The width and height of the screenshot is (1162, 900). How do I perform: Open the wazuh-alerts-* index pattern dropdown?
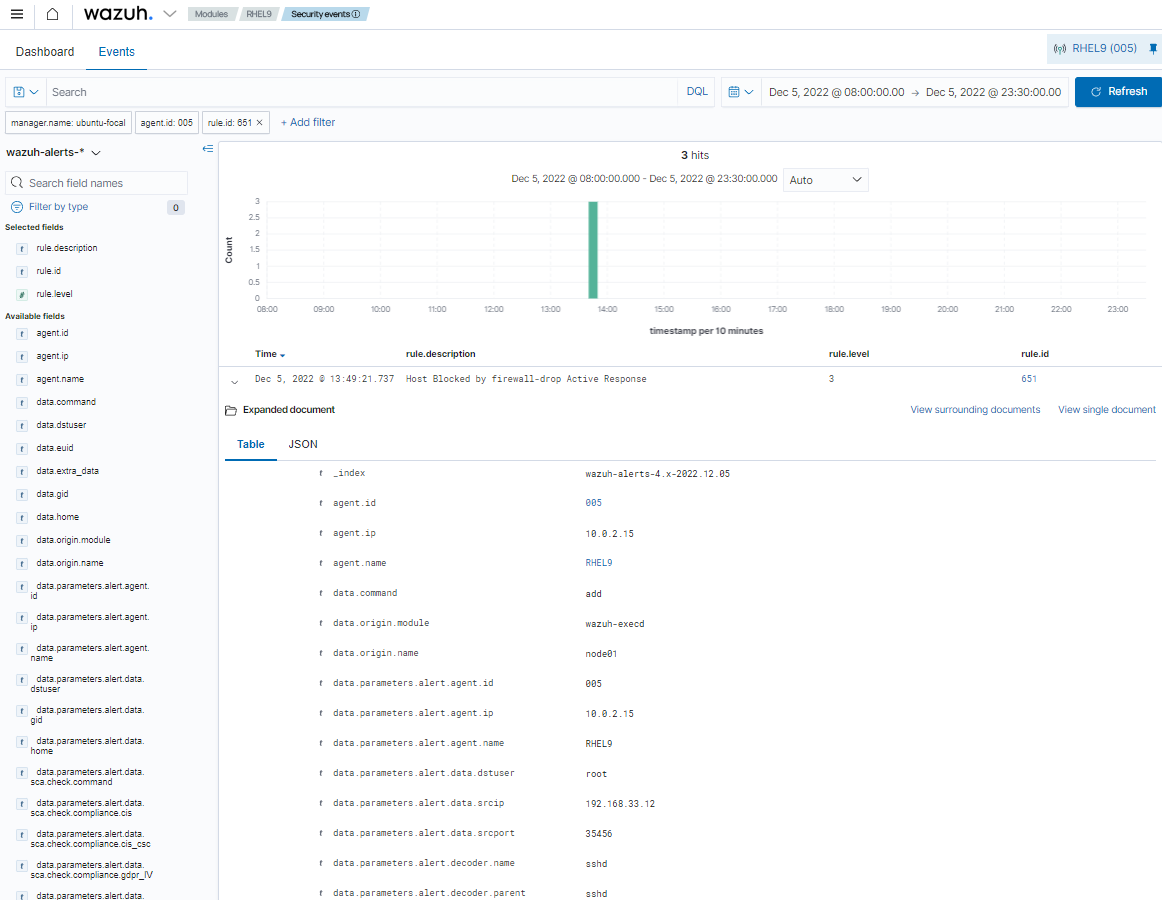point(53,153)
